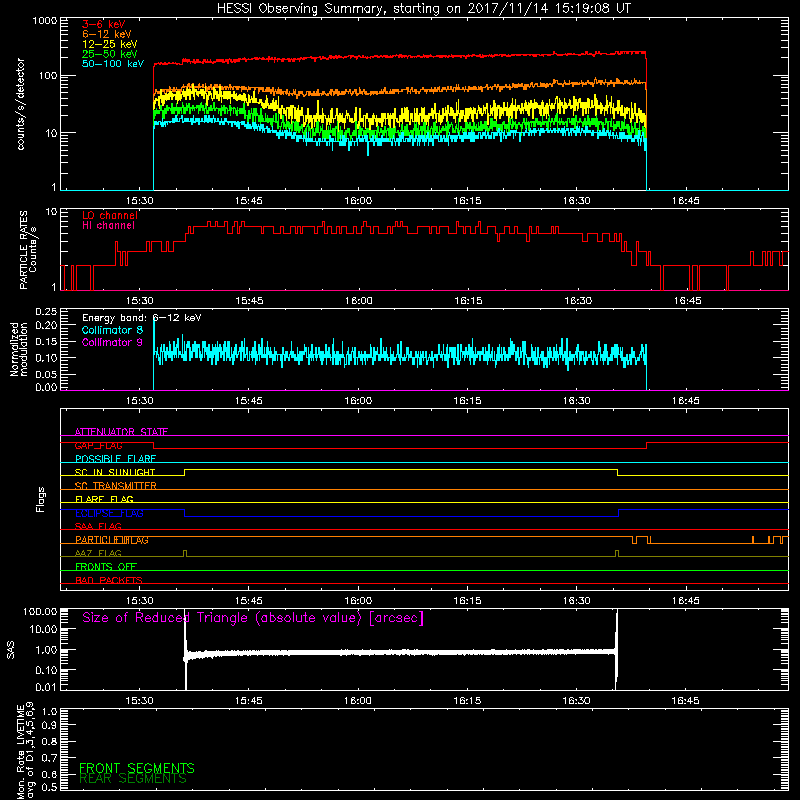Image resolution: width=800 pixels, height=800 pixels.
Task: Click the '100.00' tick on SAS axis
Action: (40, 612)
